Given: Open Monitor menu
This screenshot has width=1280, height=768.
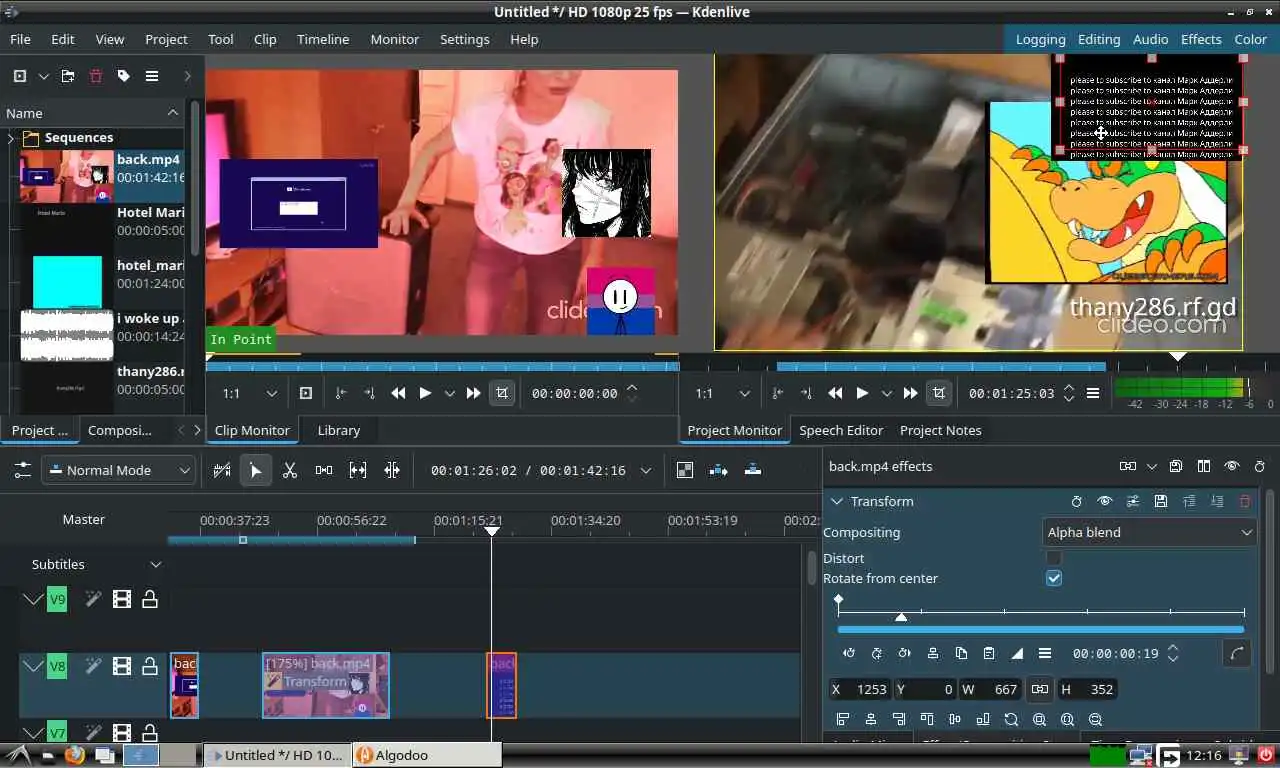Looking at the screenshot, I should [395, 39].
